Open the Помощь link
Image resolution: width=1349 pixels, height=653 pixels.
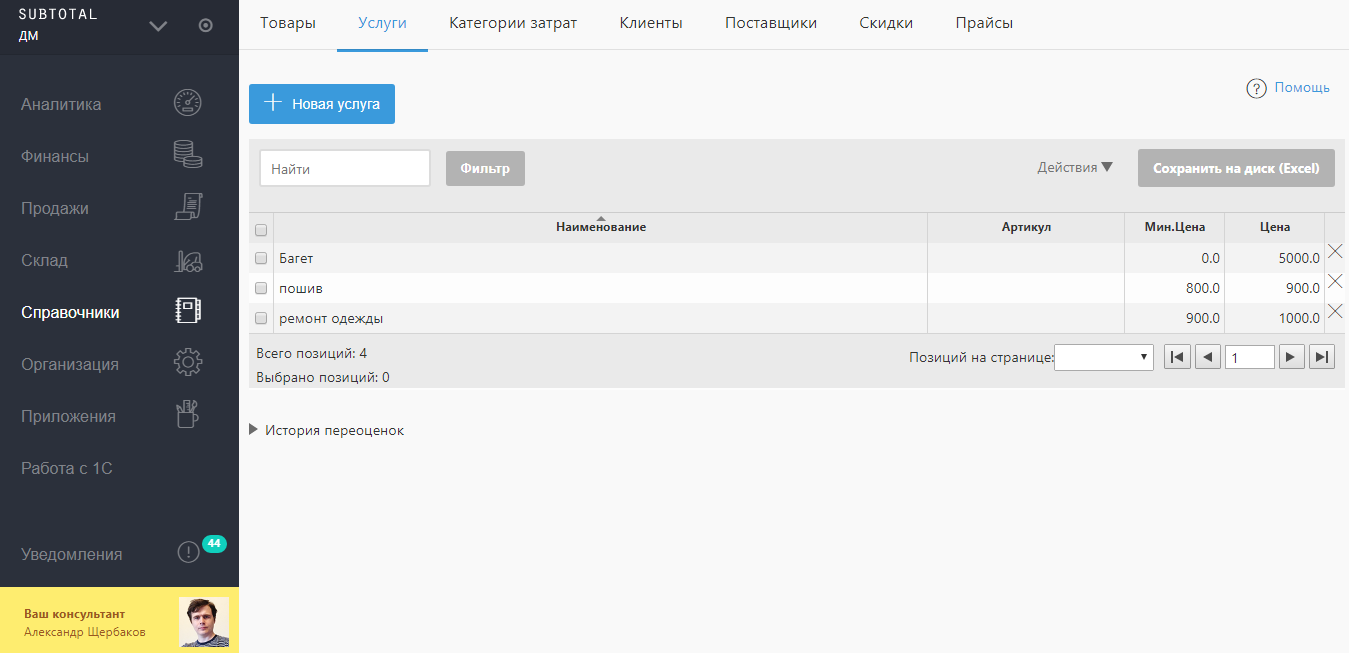pos(1302,87)
